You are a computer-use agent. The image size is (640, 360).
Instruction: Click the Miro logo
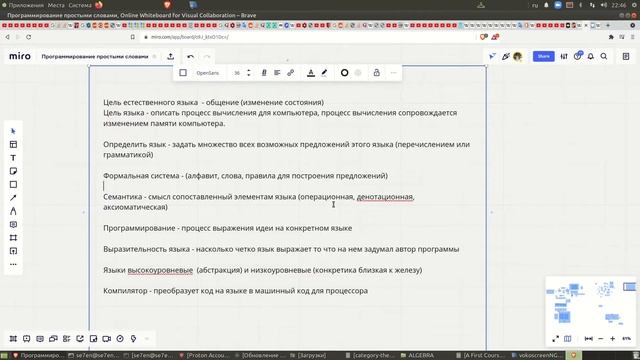[x=20, y=56]
